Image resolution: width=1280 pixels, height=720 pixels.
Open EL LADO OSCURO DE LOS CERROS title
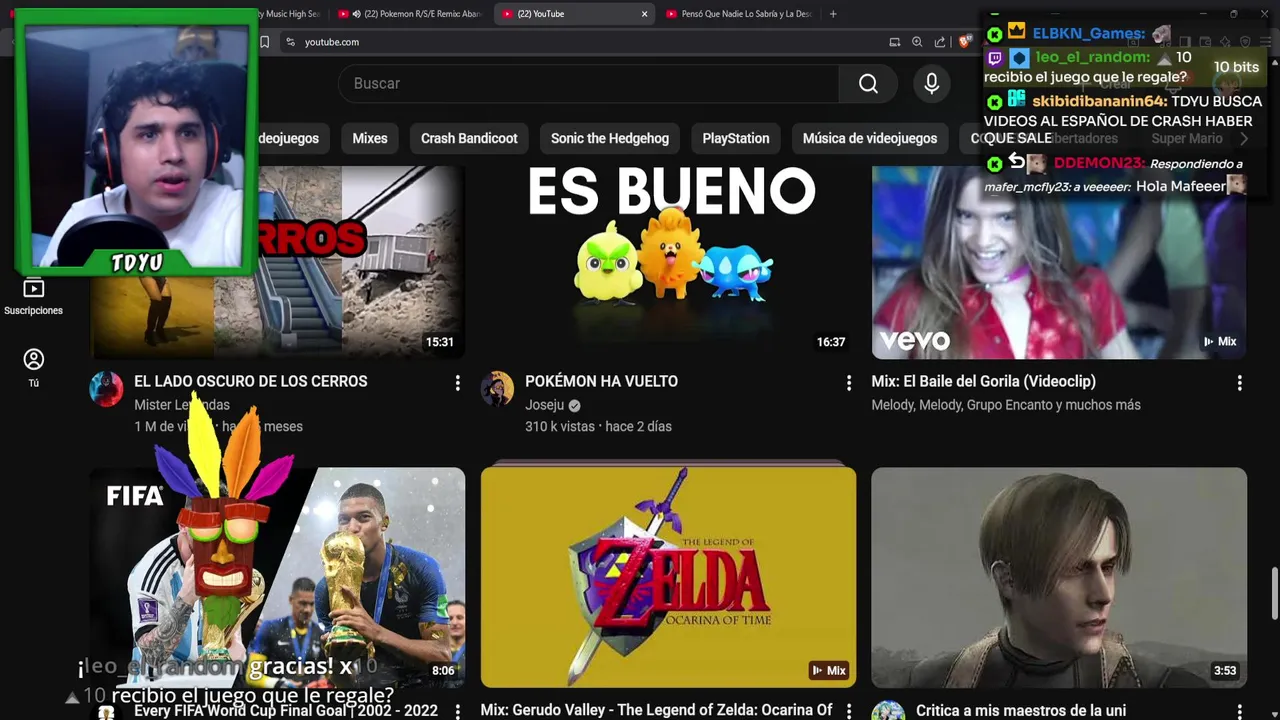click(x=250, y=381)
